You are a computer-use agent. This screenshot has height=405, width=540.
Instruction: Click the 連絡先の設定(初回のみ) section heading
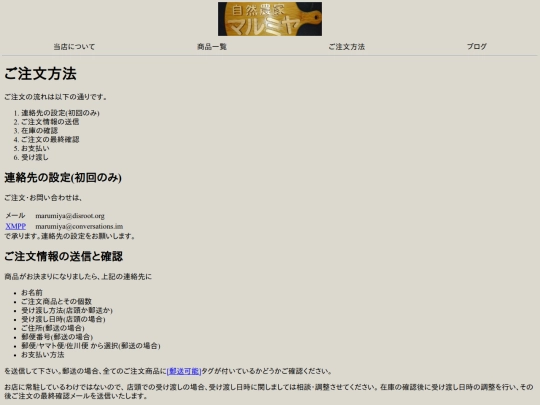(63, 178)
